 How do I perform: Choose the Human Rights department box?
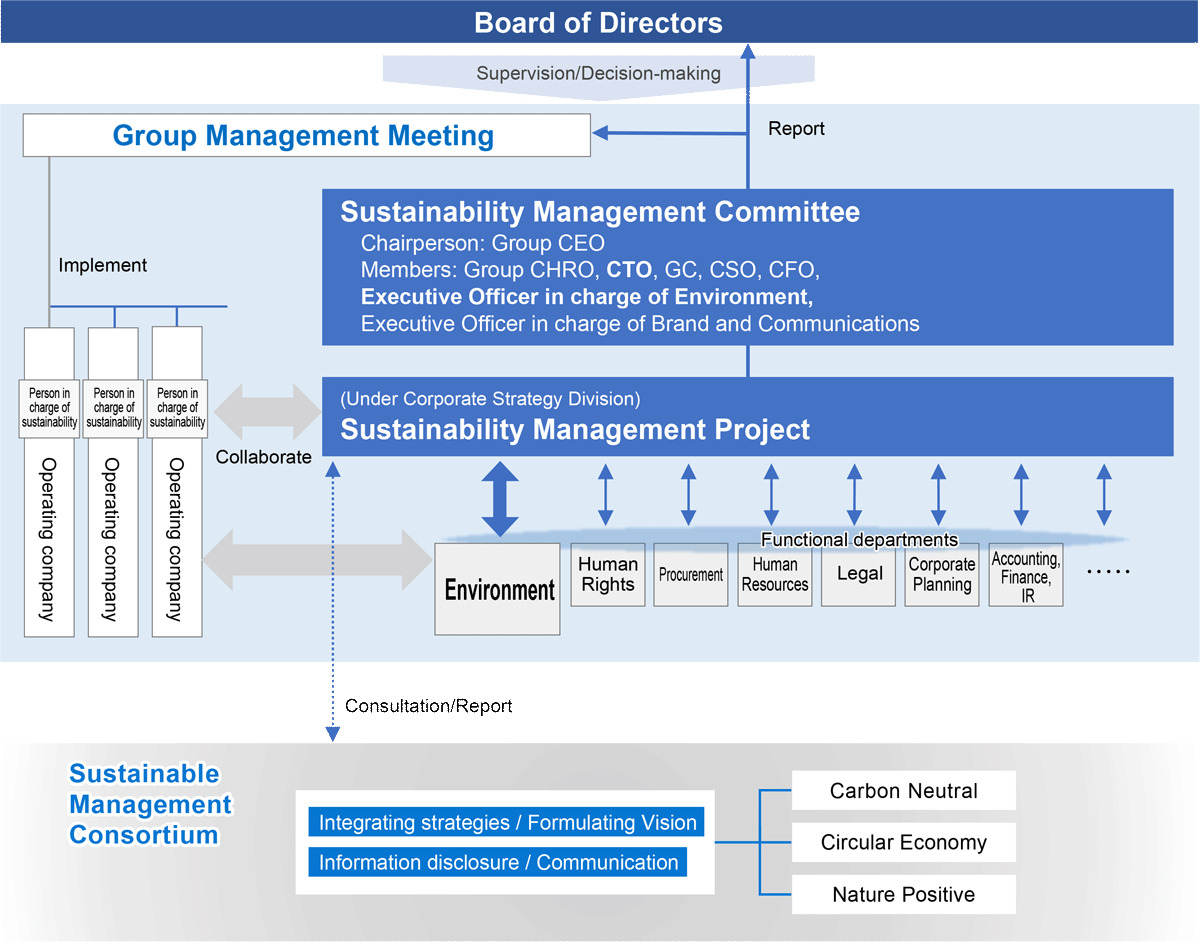click(x=608, y=575)
